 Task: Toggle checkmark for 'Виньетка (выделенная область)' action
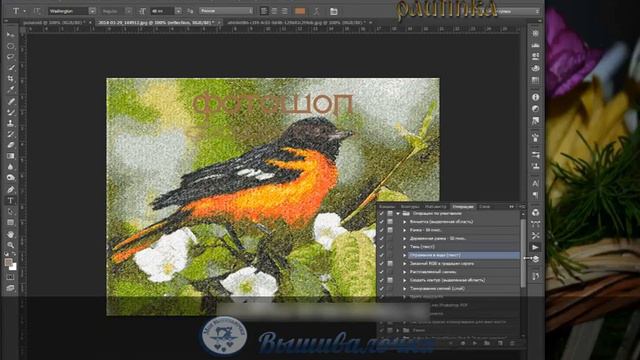pyautogui.click(x=382, y=222)
